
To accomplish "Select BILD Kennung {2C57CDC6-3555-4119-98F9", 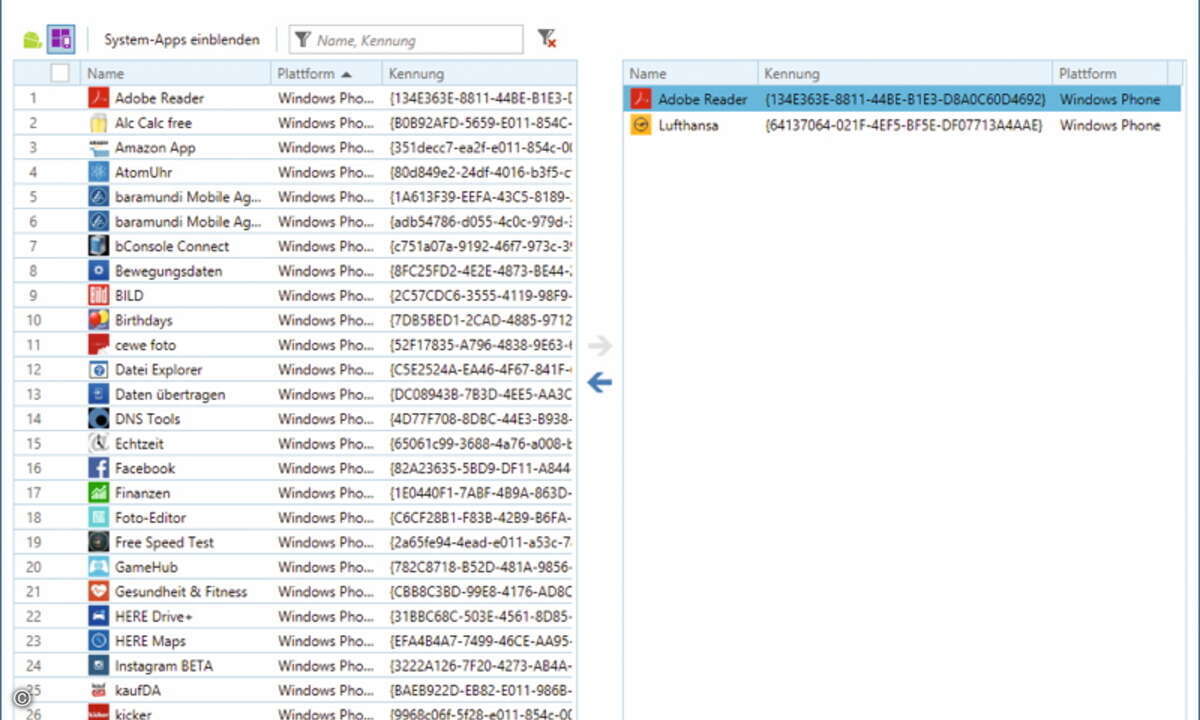I will coord(480,295).
